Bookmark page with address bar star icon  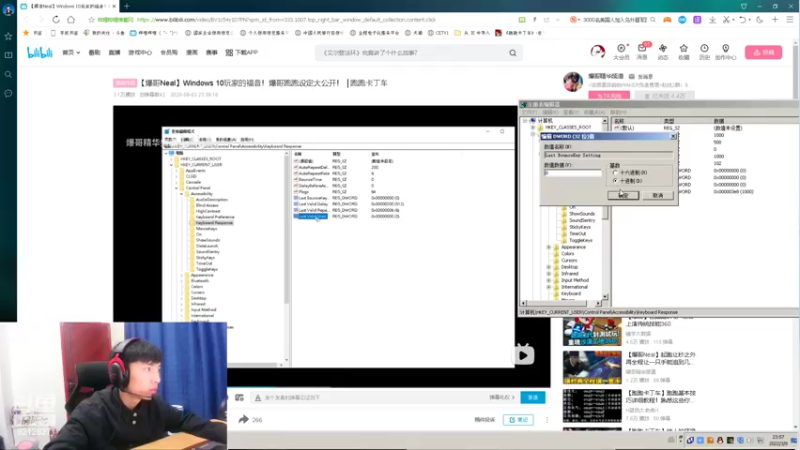click(91, 20)
